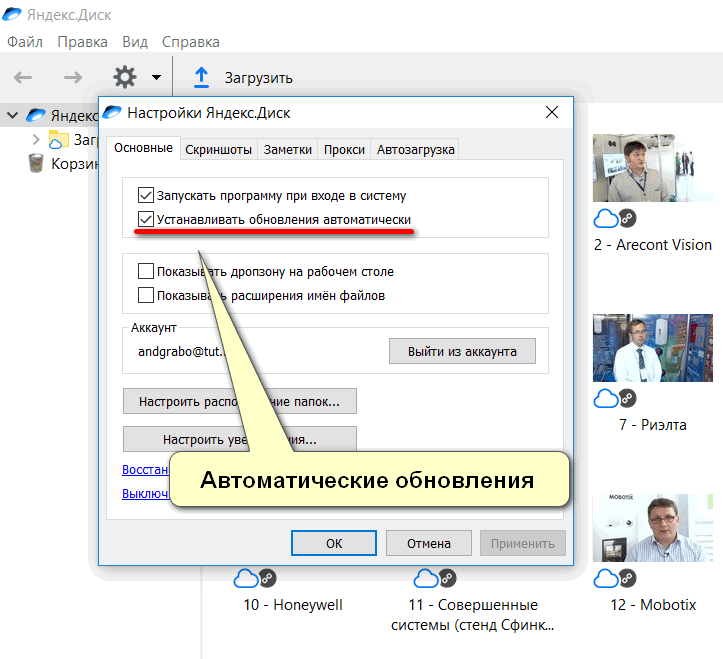Open the 7 - Риэлта video thumbnail

pos(652,348)
